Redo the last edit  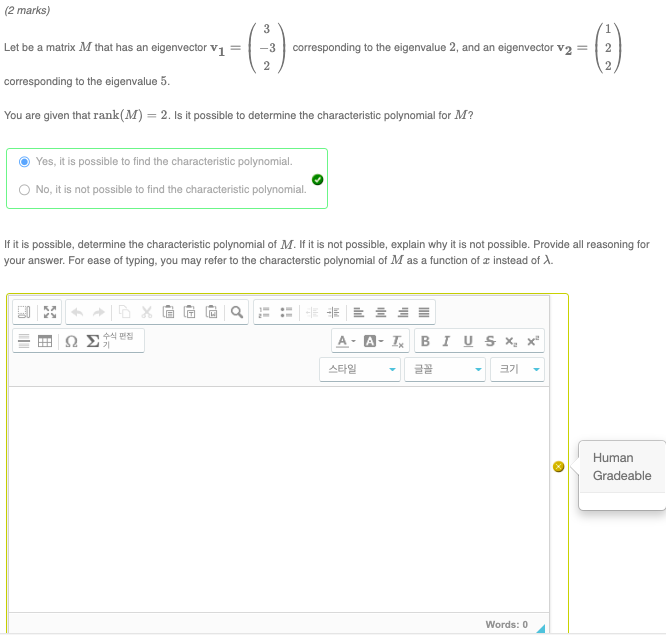[x=99, y=312]
